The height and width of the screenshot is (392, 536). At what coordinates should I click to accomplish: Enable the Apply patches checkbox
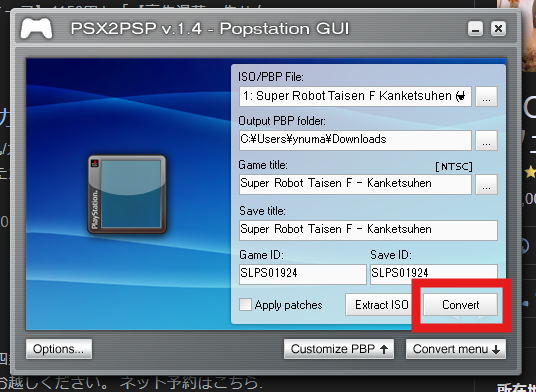pyautogui.click(x=245, y=305)
